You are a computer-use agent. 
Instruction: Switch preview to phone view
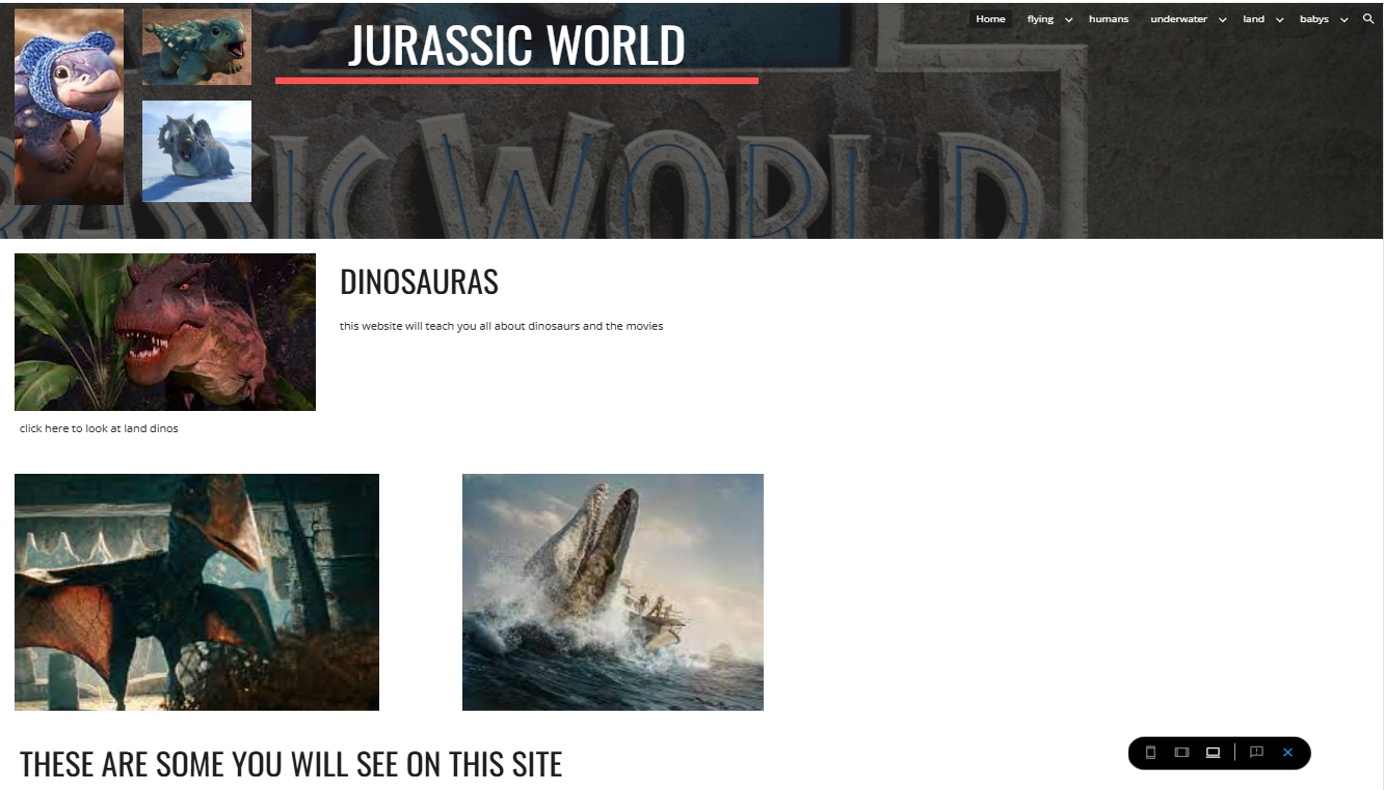(x=1150, y=752)
